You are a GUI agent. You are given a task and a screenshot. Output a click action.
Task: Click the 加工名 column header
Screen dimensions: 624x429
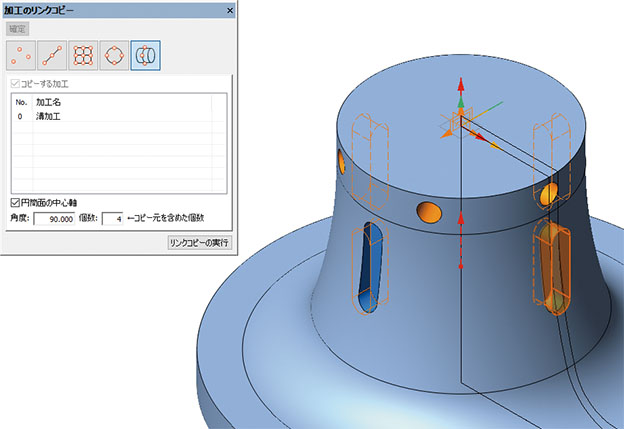click(50, 102)
